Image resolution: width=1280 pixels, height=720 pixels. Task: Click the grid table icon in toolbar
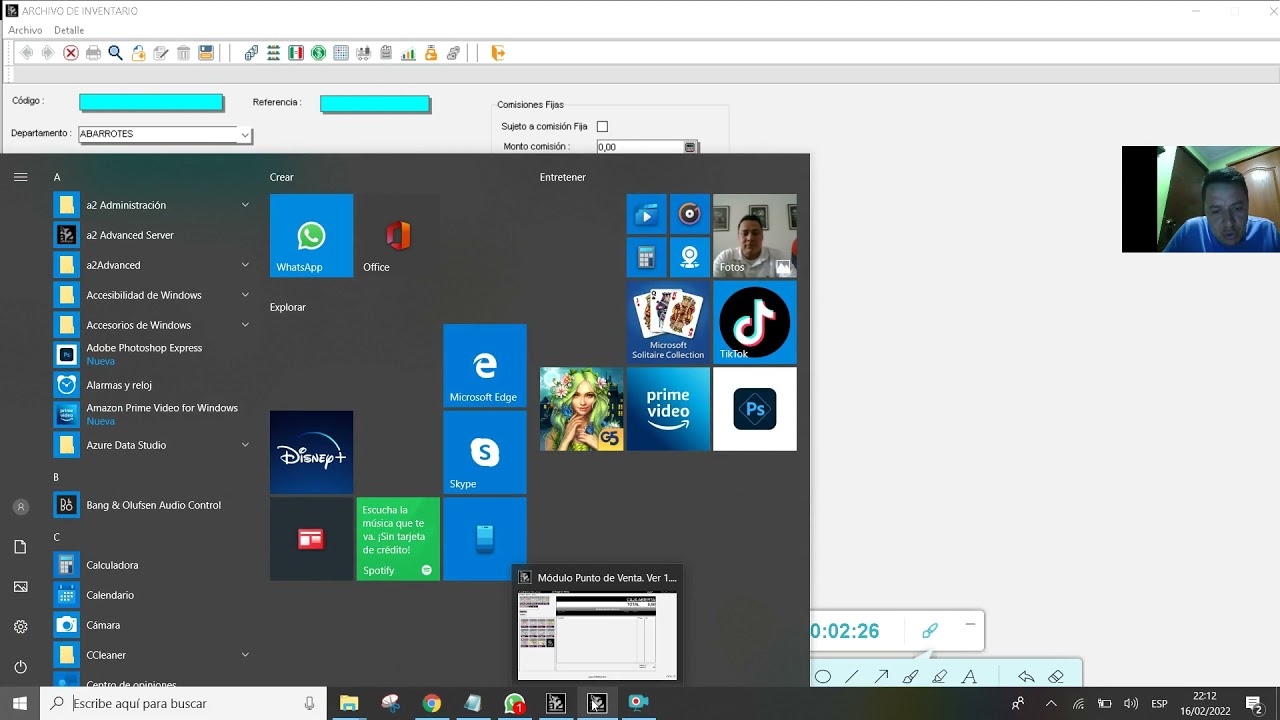tap(341, 53)
